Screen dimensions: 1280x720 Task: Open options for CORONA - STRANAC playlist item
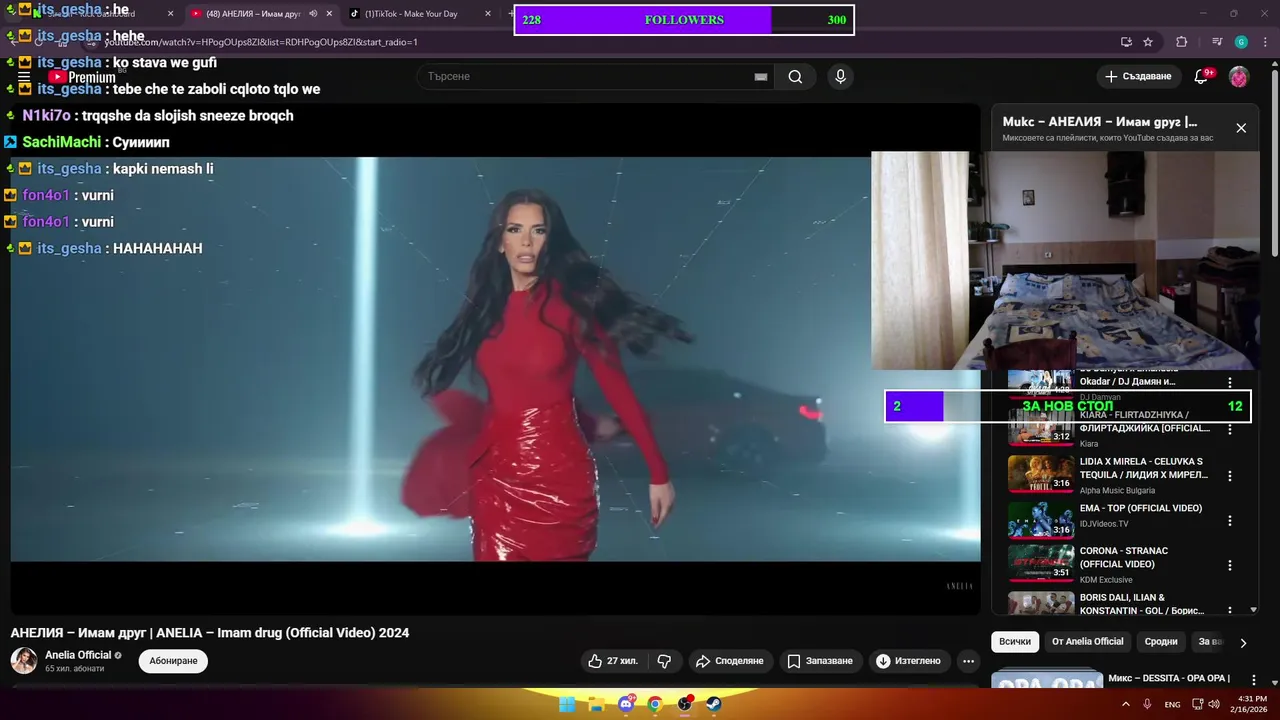point(1230,565)
